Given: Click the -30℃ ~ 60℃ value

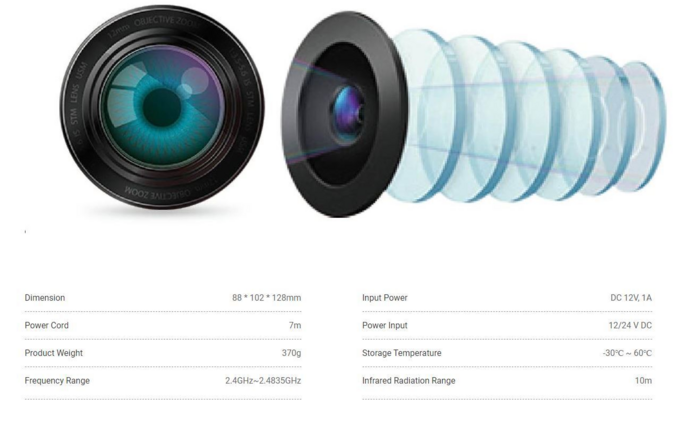Looking at the screenshot, I should tap(627, 353).
